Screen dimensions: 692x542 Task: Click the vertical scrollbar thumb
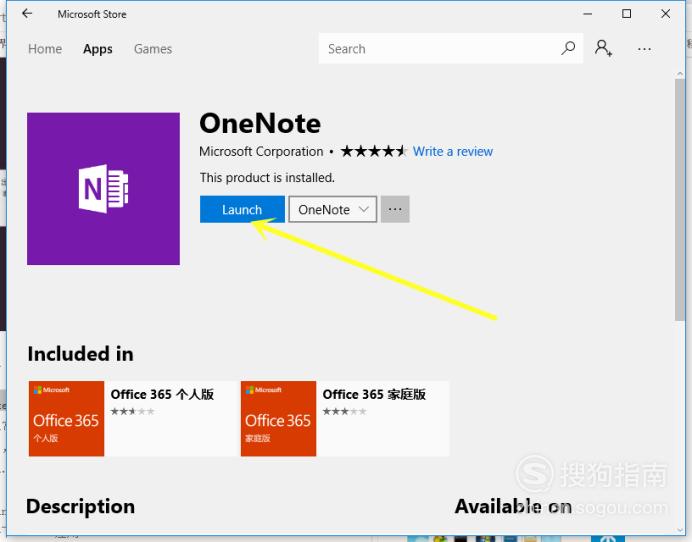tap(680, 200)
